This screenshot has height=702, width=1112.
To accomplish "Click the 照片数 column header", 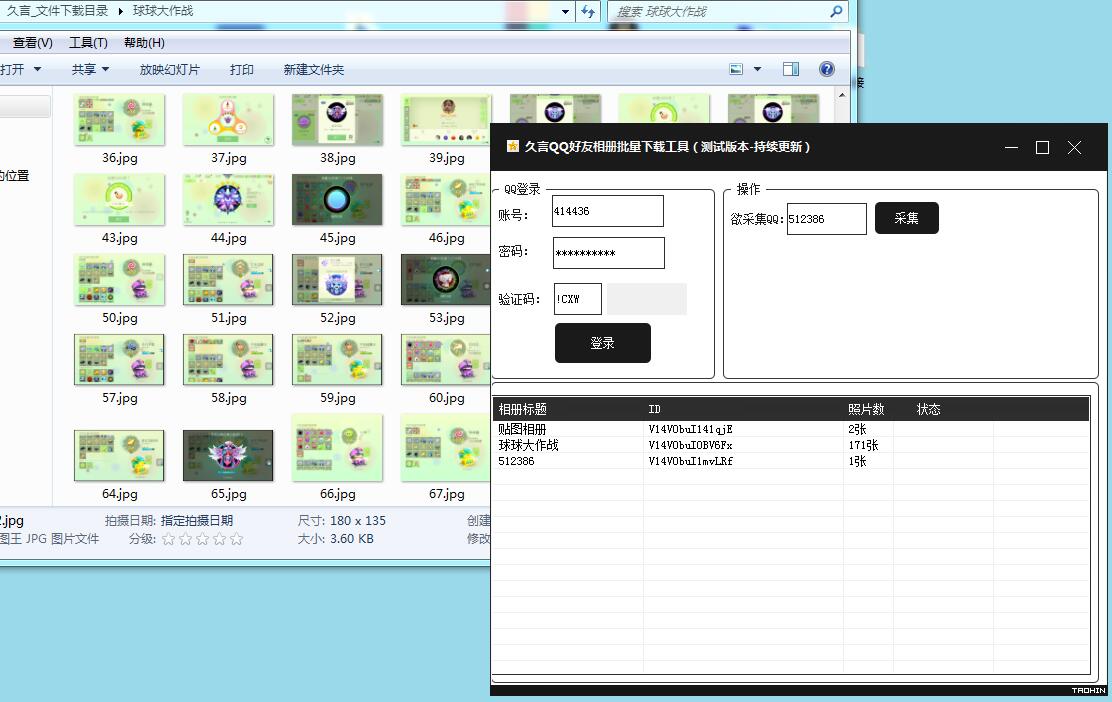I will coord(866,409).
